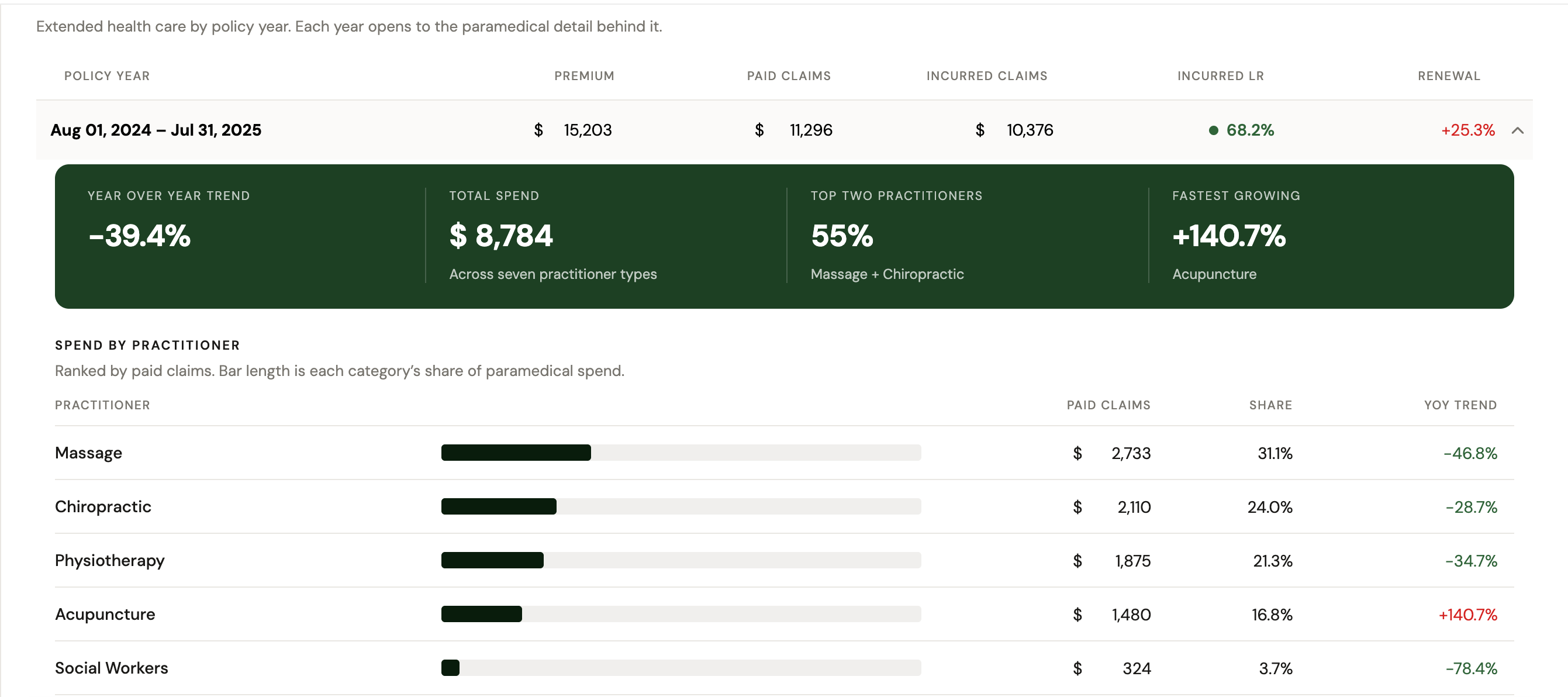
Task: Click the +25.3% renewal value
Action: point(1467,130)
